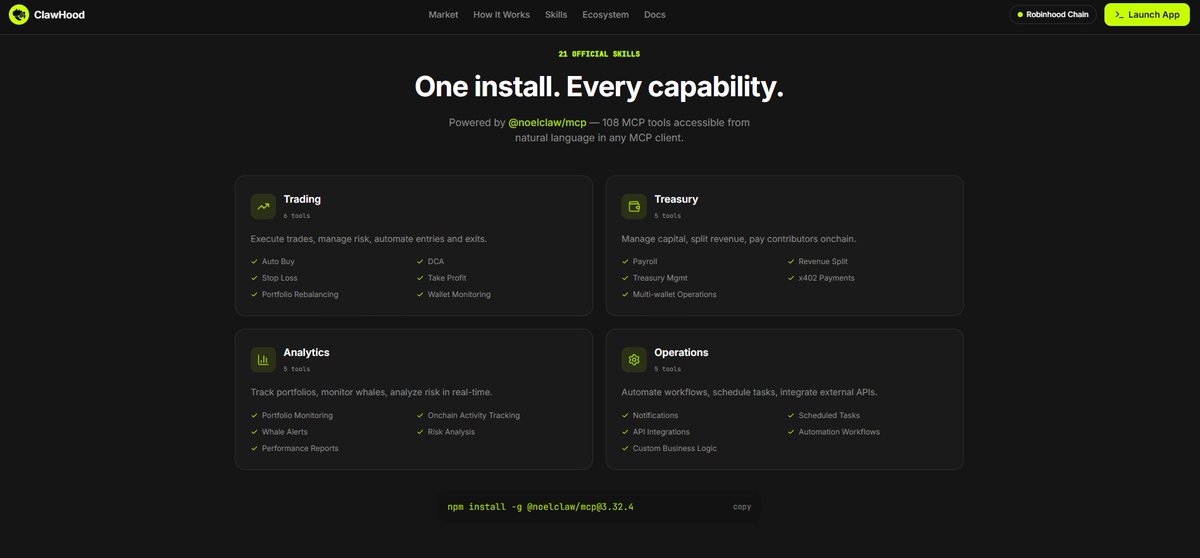This screenshot has height=558, width=1200.
Task: Go to the Skills nav item
Action: (556, 15)
